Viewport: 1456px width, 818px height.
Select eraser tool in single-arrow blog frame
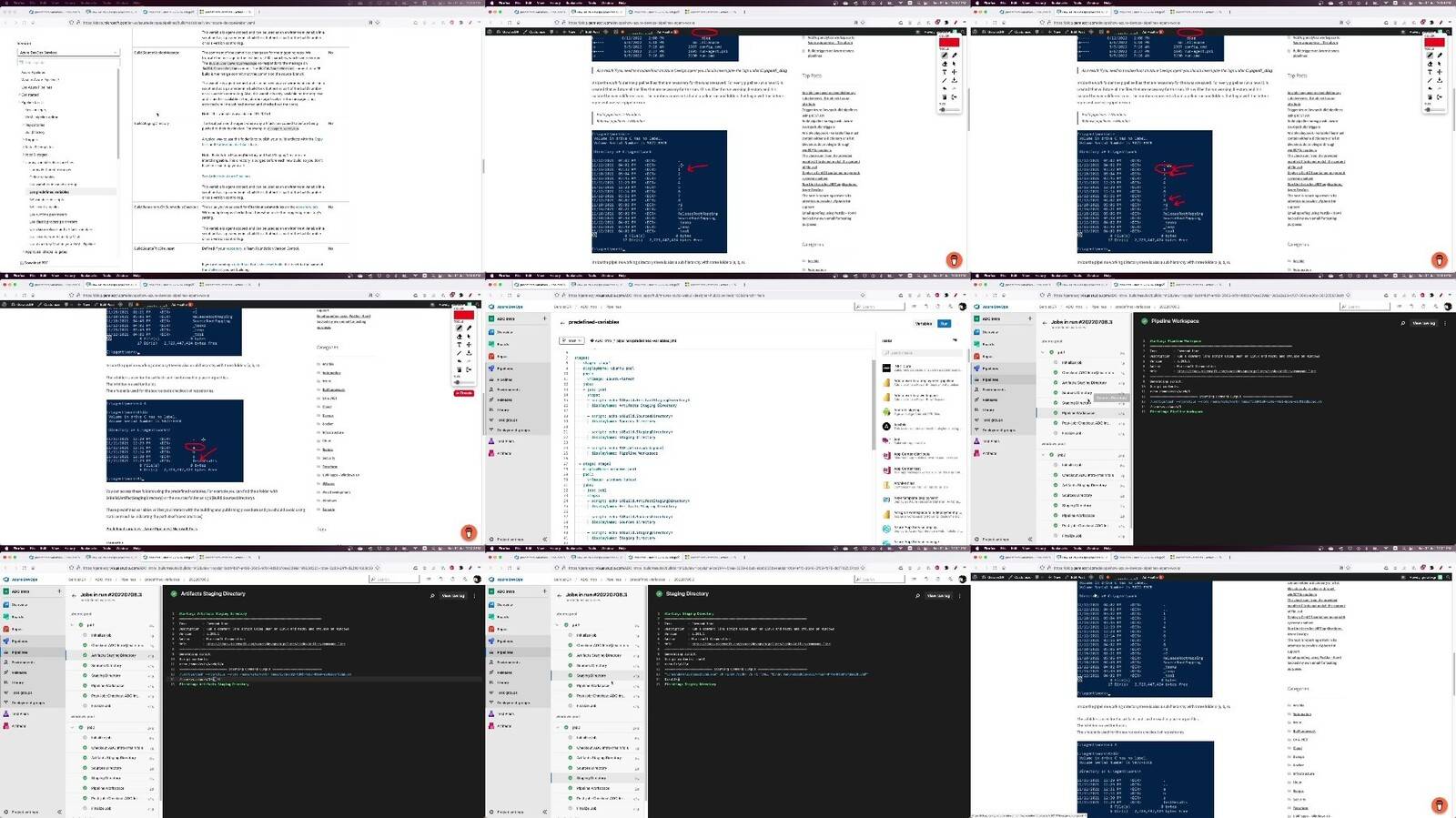pyautogui.click(x=945, y=64)
